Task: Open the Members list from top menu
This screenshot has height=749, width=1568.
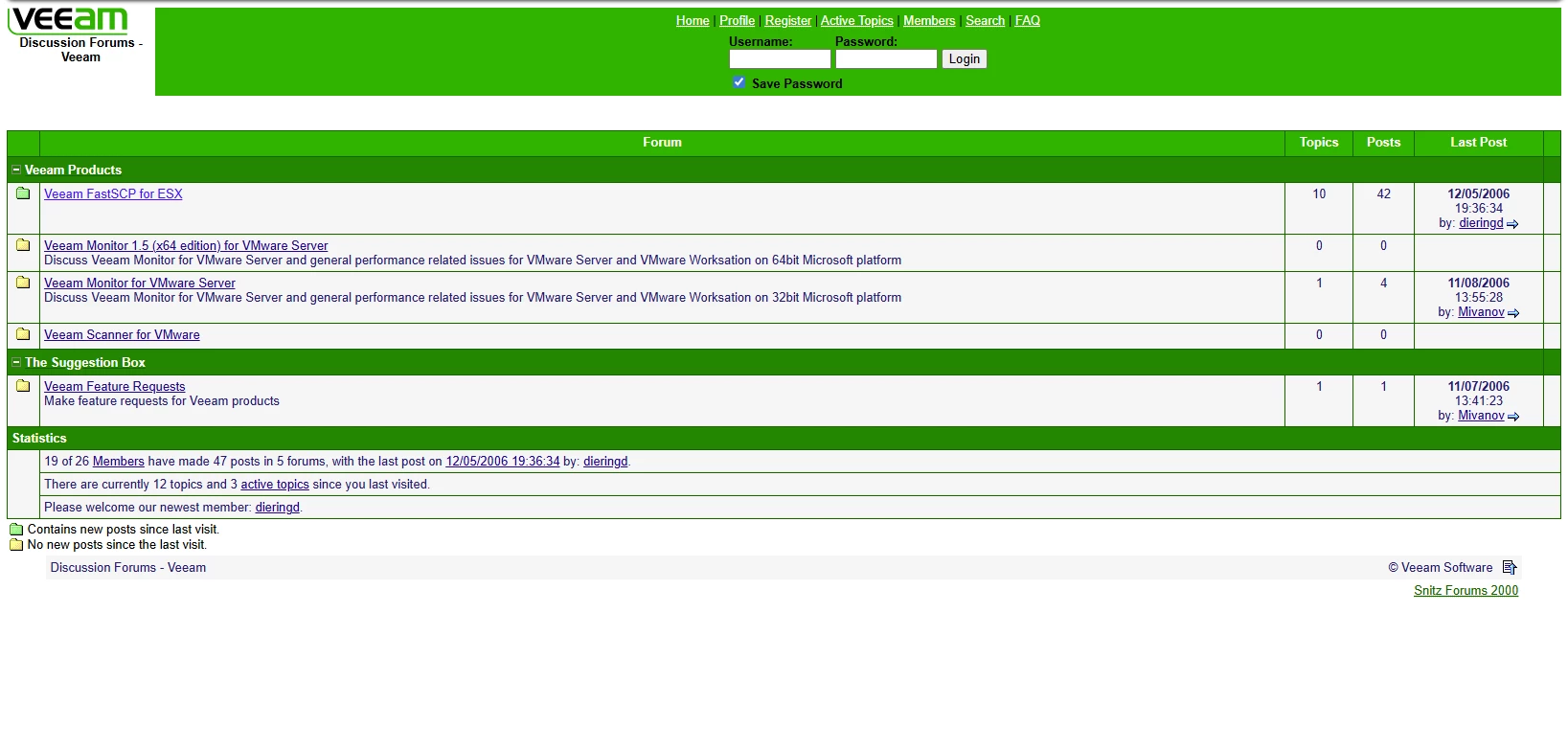Action: [929, 20]
